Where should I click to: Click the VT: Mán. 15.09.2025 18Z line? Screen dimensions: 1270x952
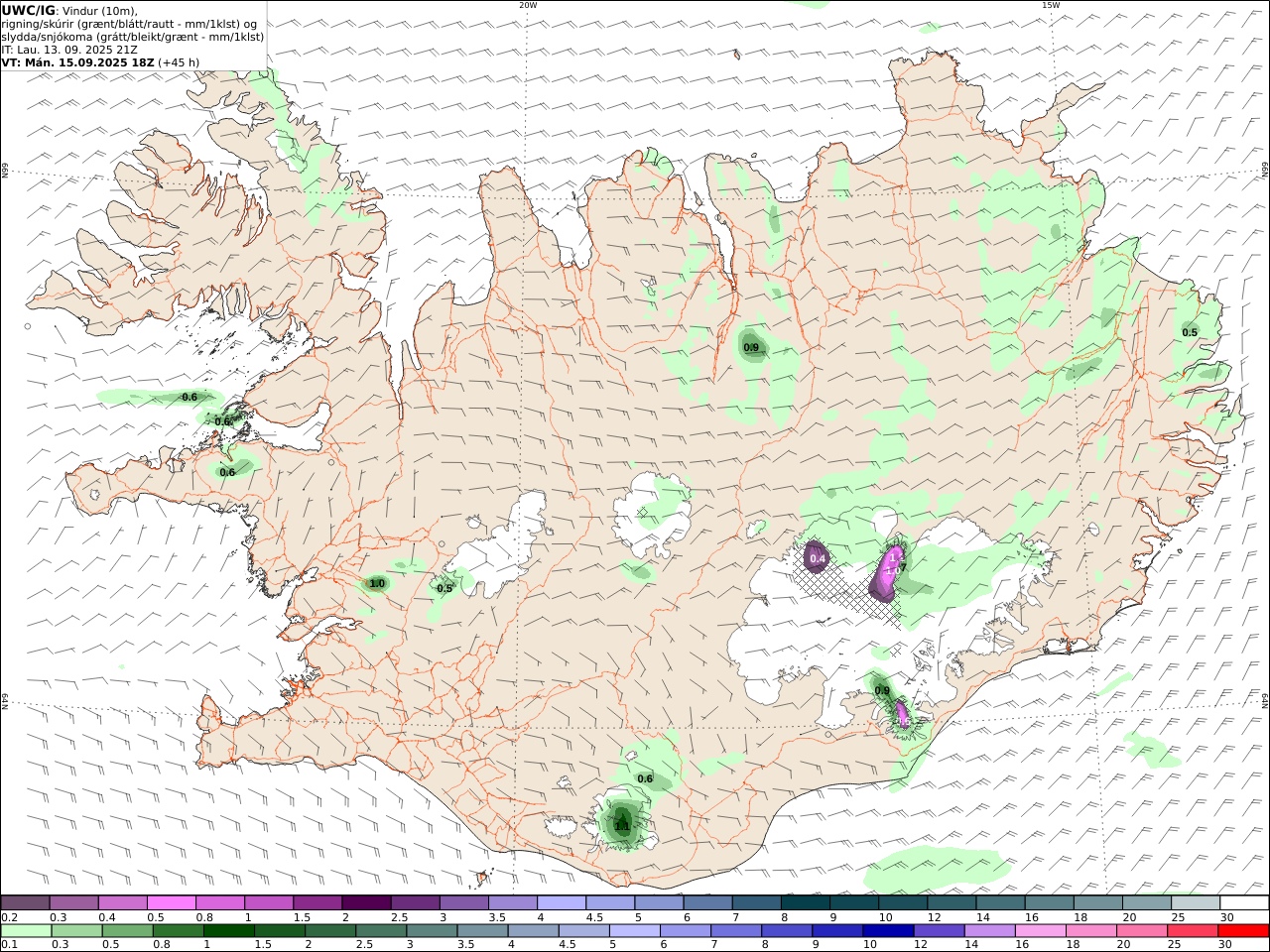click(x=77, y=62)
